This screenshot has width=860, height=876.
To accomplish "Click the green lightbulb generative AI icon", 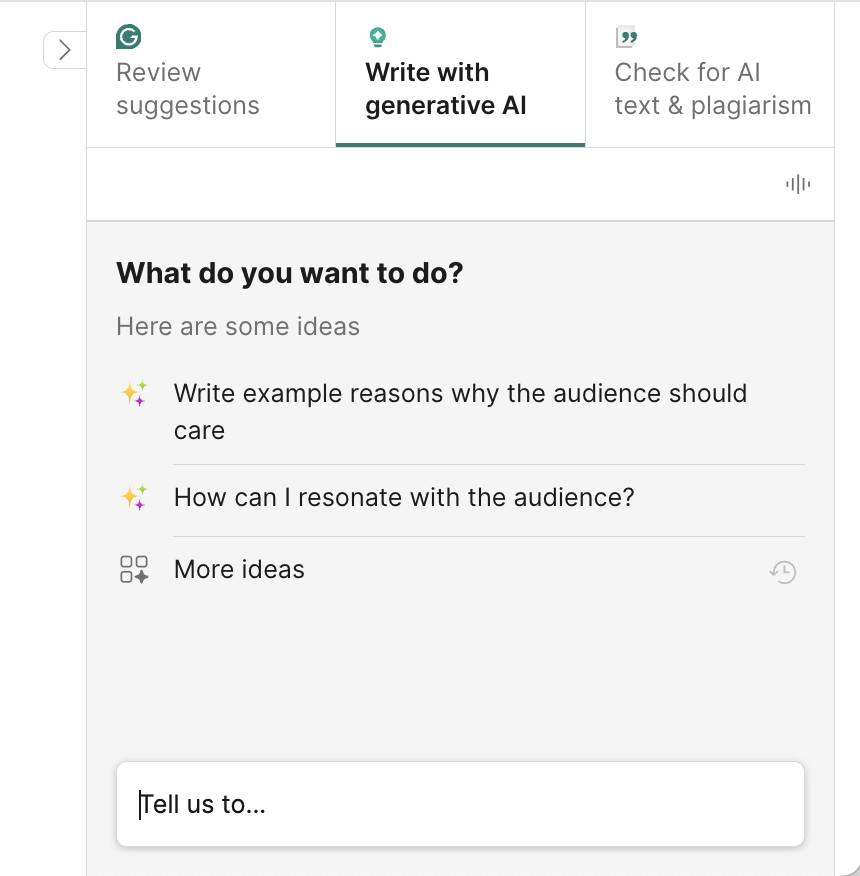I will click(x=377, y=38).
